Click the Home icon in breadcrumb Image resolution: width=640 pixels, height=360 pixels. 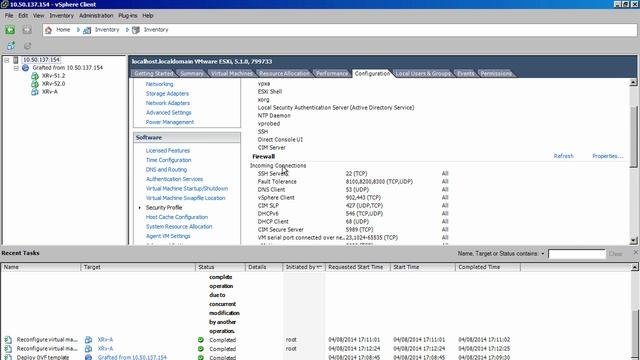pyautogui.click(x=49, y=30)
